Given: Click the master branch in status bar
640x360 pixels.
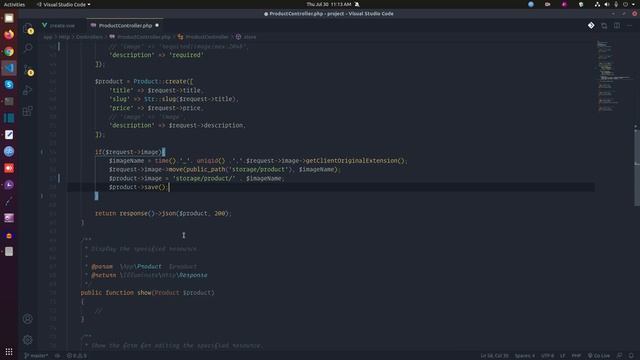Looking at the screenshot, I should [36, 356].
